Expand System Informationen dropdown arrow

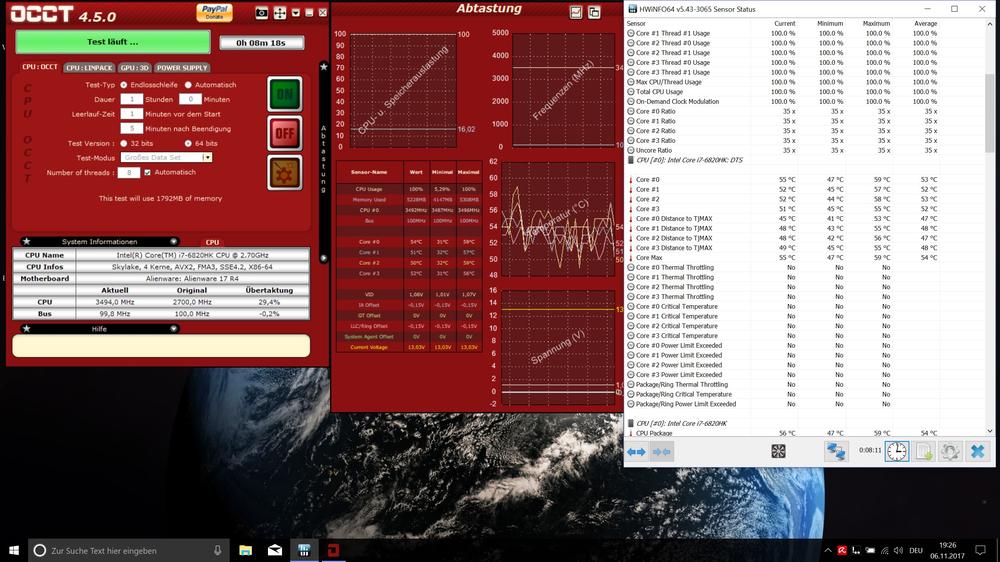click(173, 241)
